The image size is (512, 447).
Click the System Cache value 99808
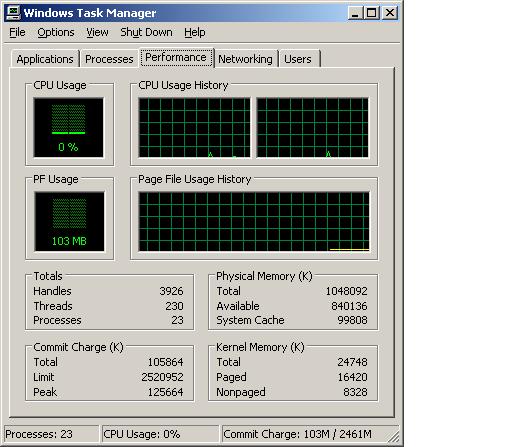click(x=352, y=320)
